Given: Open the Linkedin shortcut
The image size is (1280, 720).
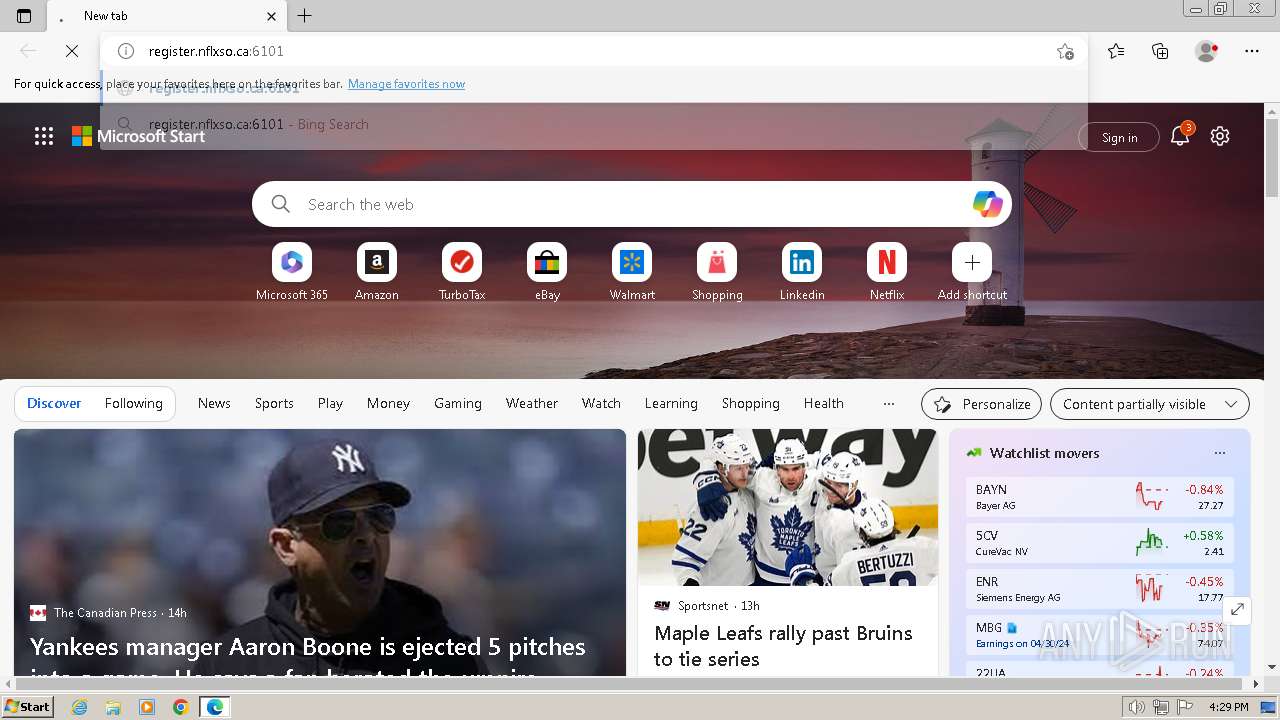Looking at the screenshot, I should pos(802,272).
